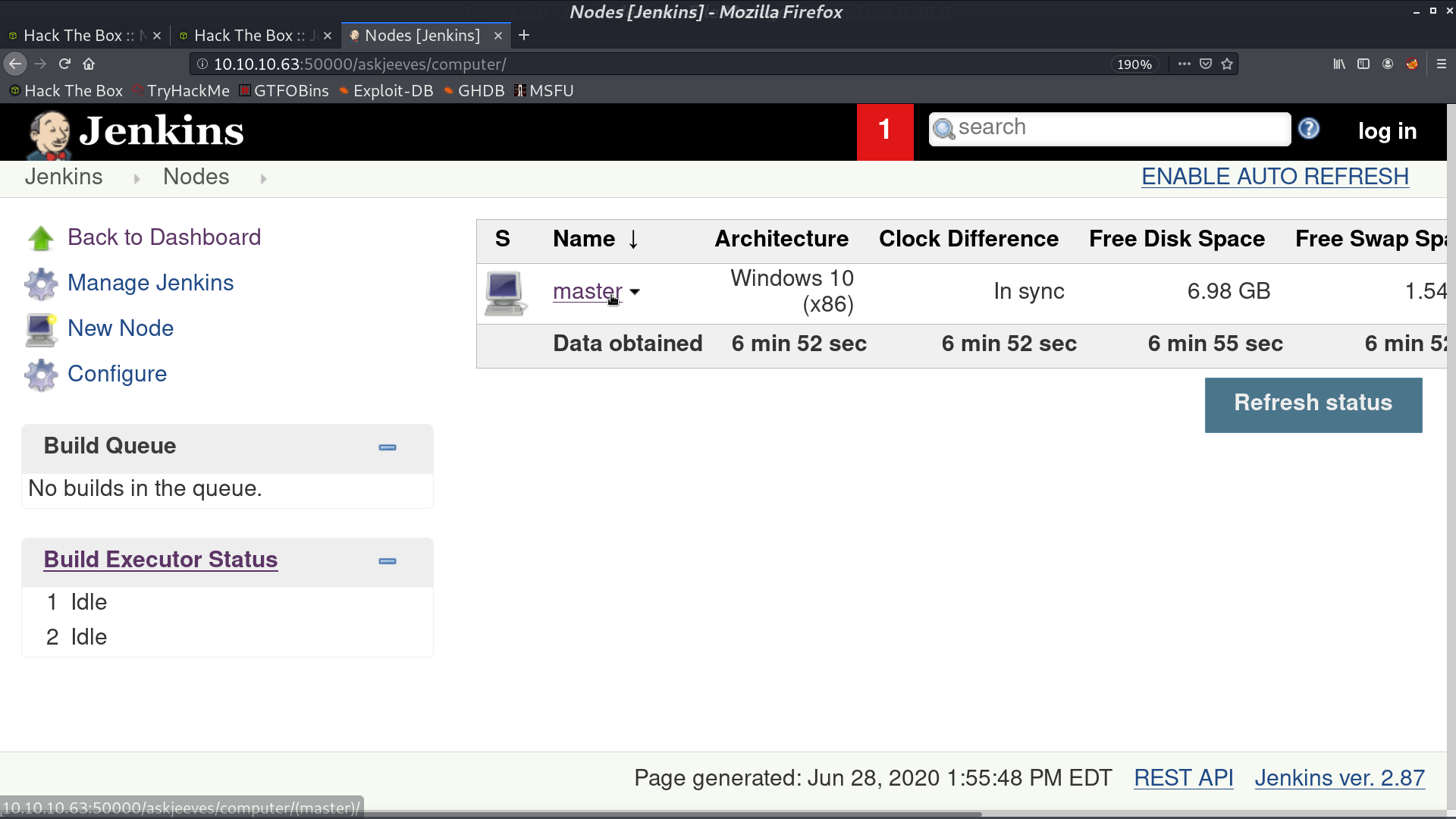The width and height of the screenshot is (1456, 819).
Task: Click the site information icon in the address bar
Action: pos(202,64)
